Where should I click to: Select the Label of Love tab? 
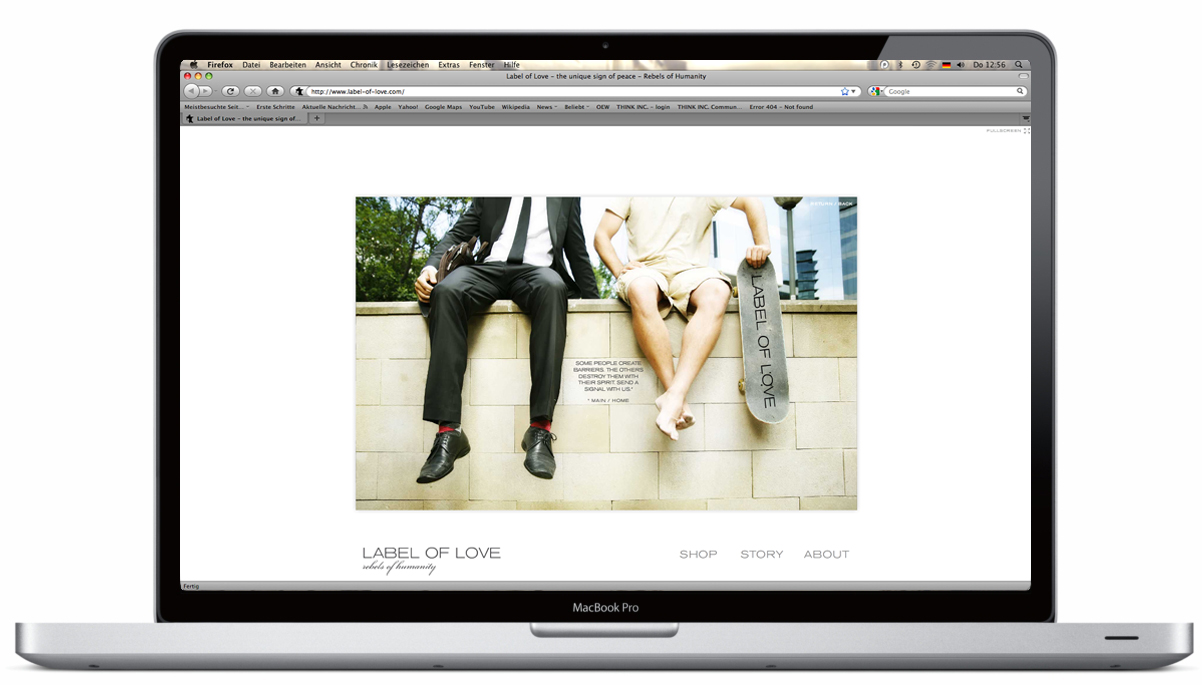(245, 118)
